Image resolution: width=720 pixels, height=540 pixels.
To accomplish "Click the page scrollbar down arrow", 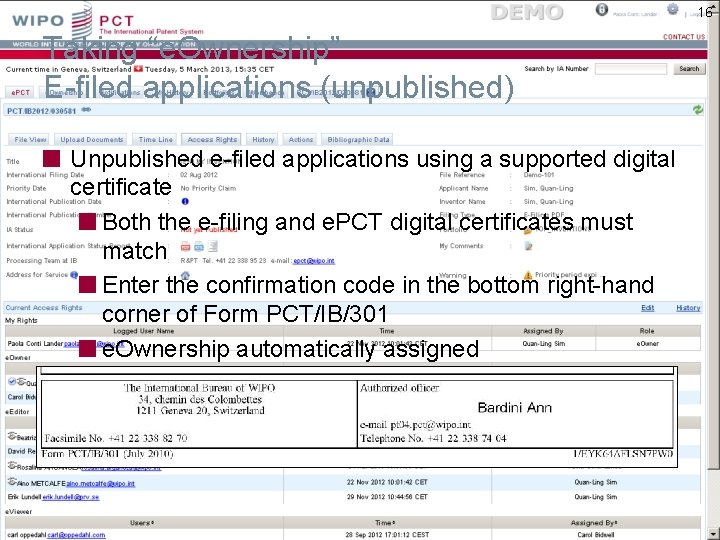I will coord(714,534).
